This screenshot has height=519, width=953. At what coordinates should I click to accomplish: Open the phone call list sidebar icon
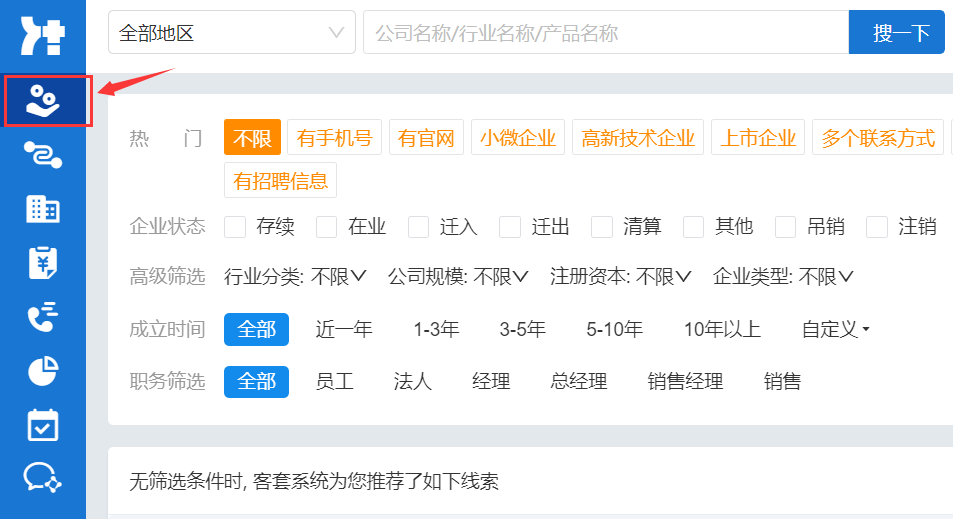[43, 317]
